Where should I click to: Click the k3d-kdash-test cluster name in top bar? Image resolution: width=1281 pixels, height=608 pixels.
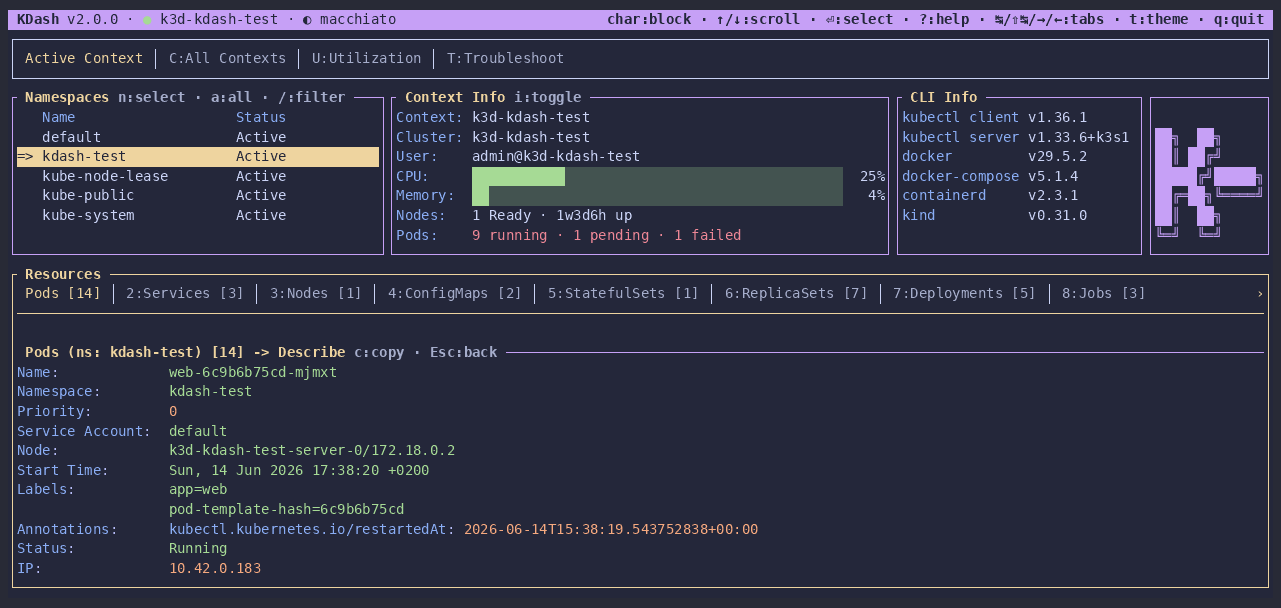point(219,20)
